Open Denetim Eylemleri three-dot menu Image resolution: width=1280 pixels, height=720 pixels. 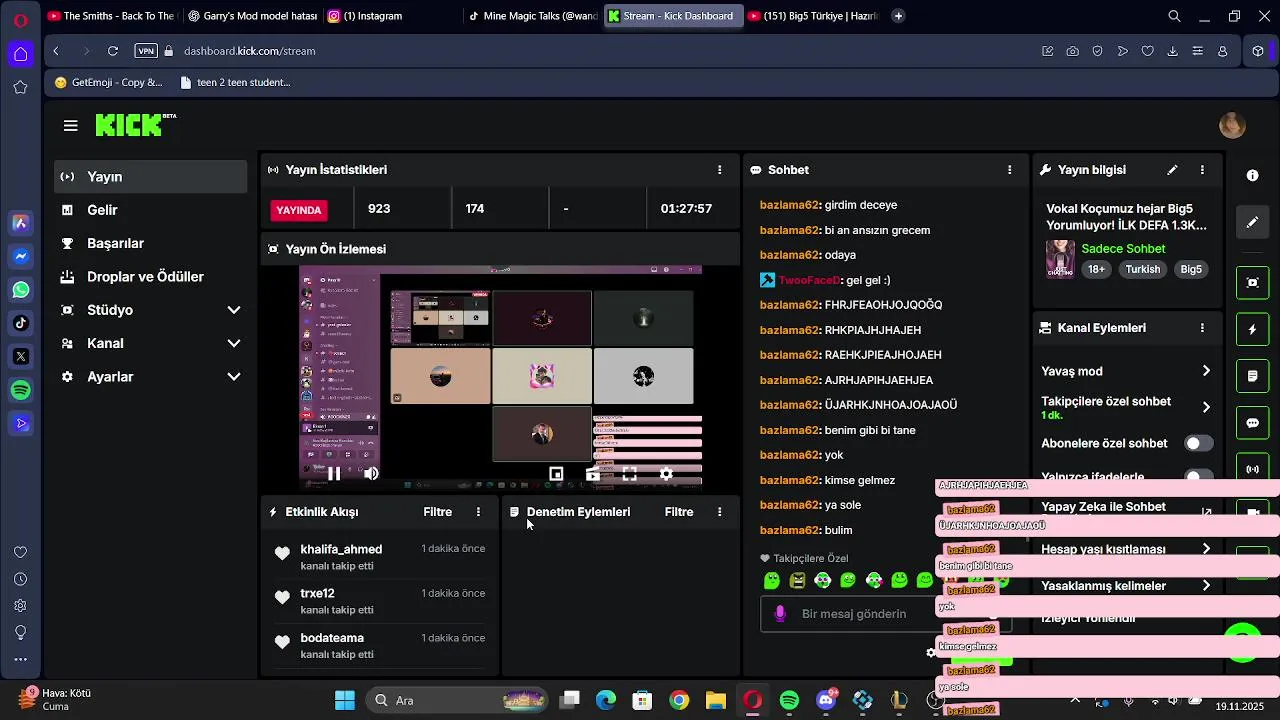click(720, 512)
